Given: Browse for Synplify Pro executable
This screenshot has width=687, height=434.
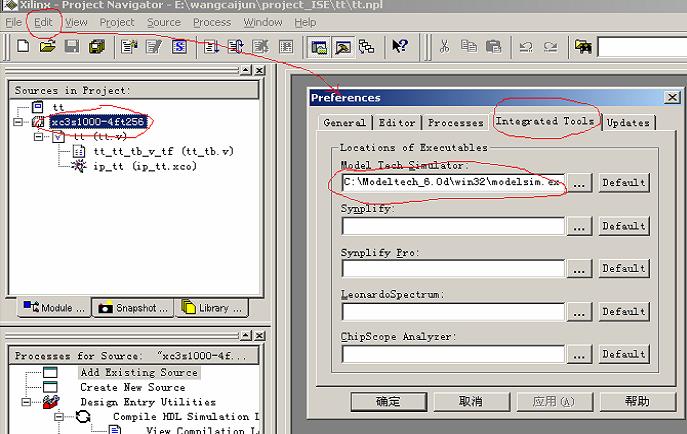Looking at the screenshot, I should [x=579, y=268].
